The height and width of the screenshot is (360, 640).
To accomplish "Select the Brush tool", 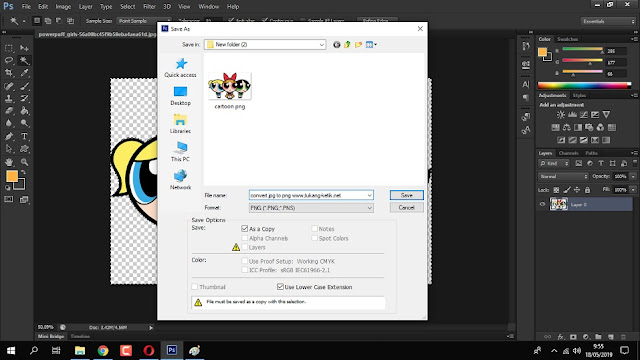I will click(x=24, y=86).
